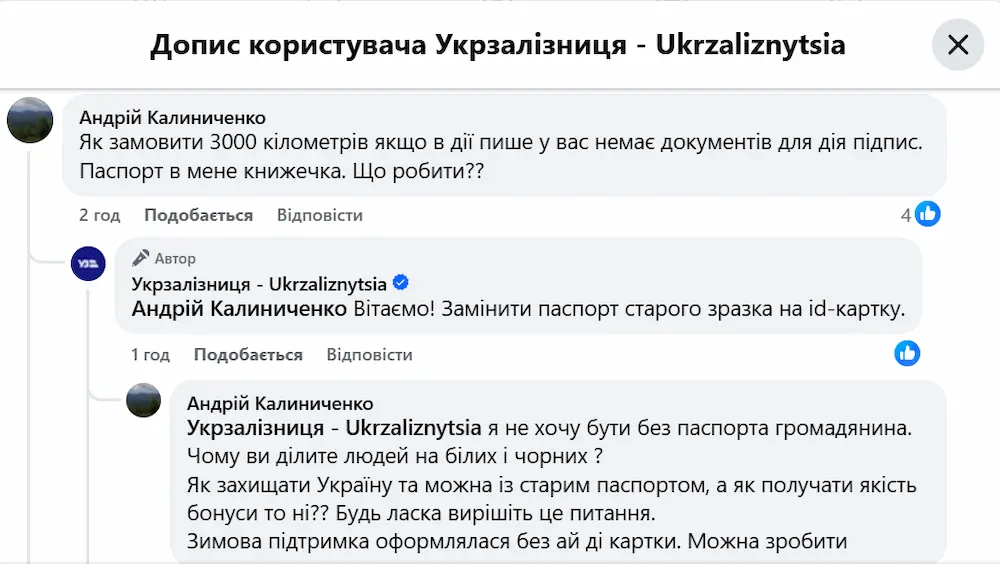Click the author pencil icon above the reply
Viewport: 1000px width, 566px height.
point(141,258)
